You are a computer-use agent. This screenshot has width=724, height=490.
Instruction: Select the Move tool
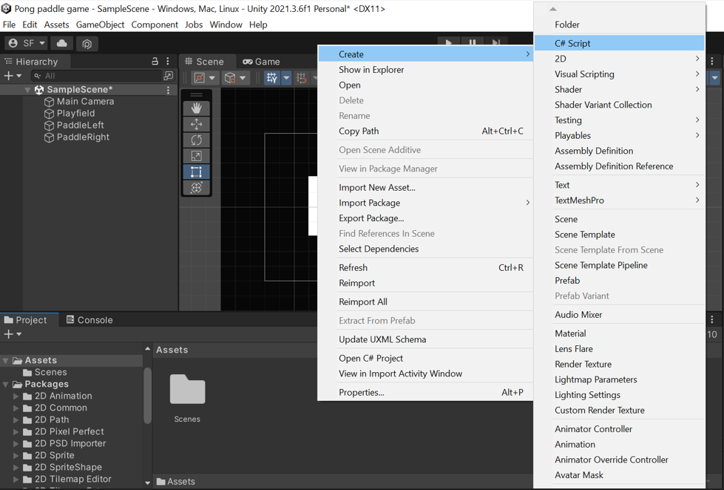click(196, 124)
